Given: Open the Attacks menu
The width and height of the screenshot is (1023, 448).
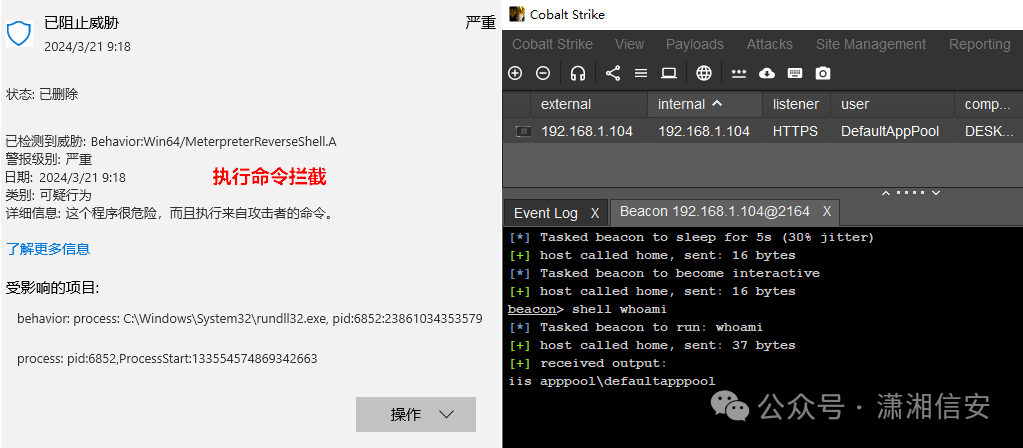Looking at the screenshot, I should click(x=769, y=44).
